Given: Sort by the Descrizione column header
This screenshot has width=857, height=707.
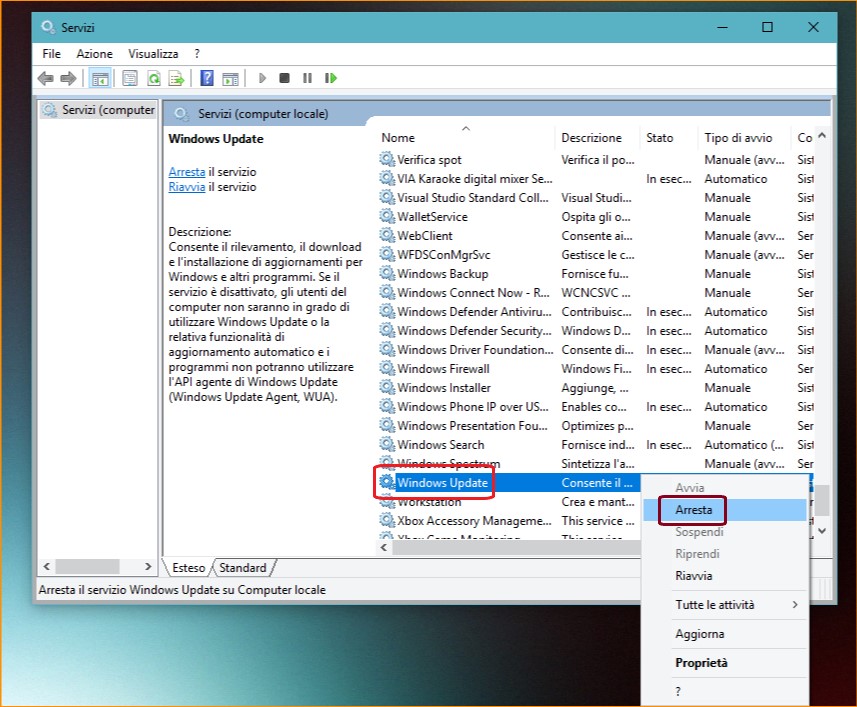Looking at the screenshot, I should (597, 138).
